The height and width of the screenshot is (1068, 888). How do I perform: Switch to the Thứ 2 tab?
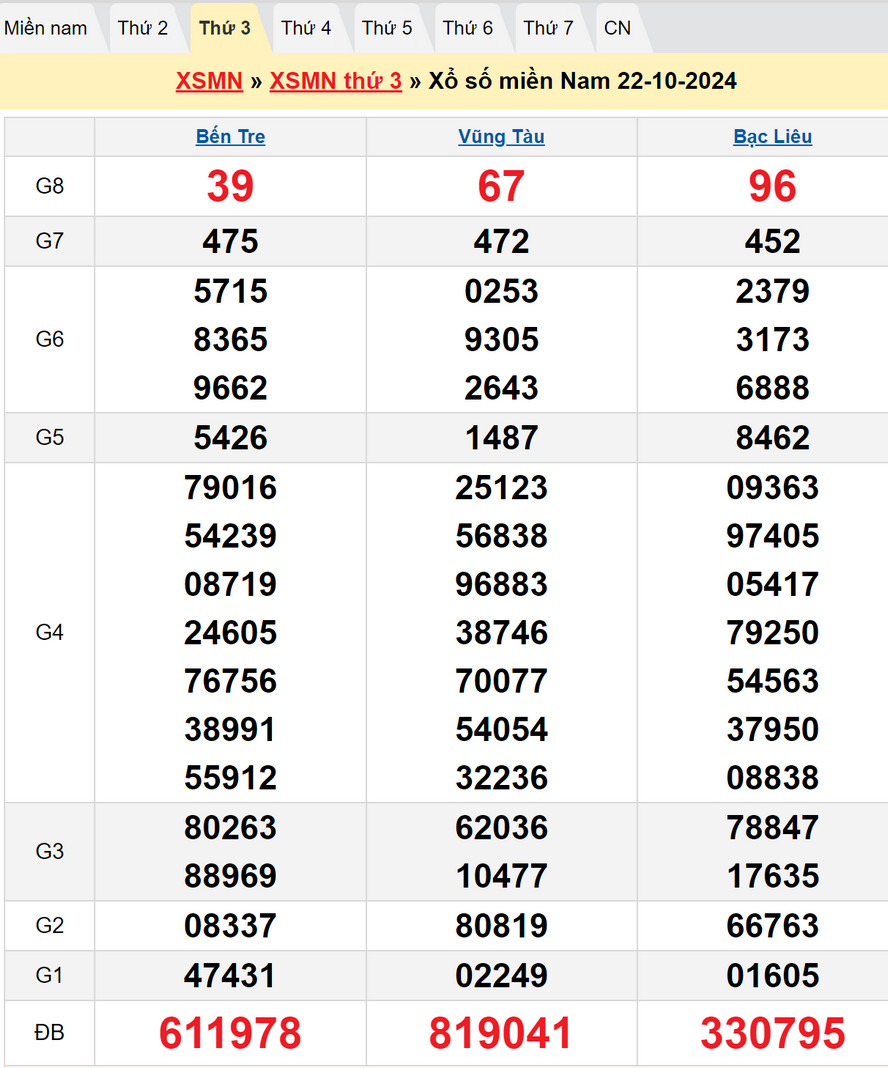pyautogui.click(x=143, y=28)
